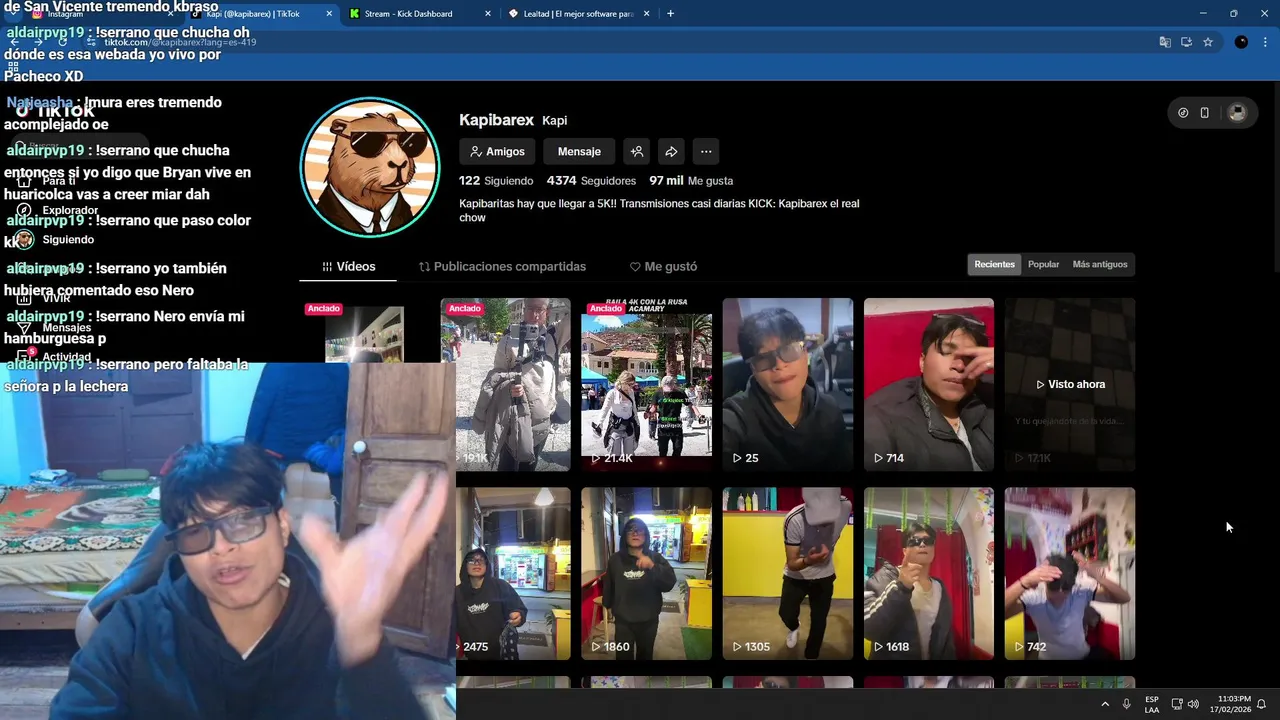Click the add-friend person icon
Screen dimensions: 1280x720
pyautogui.click(x=636, y=152)
